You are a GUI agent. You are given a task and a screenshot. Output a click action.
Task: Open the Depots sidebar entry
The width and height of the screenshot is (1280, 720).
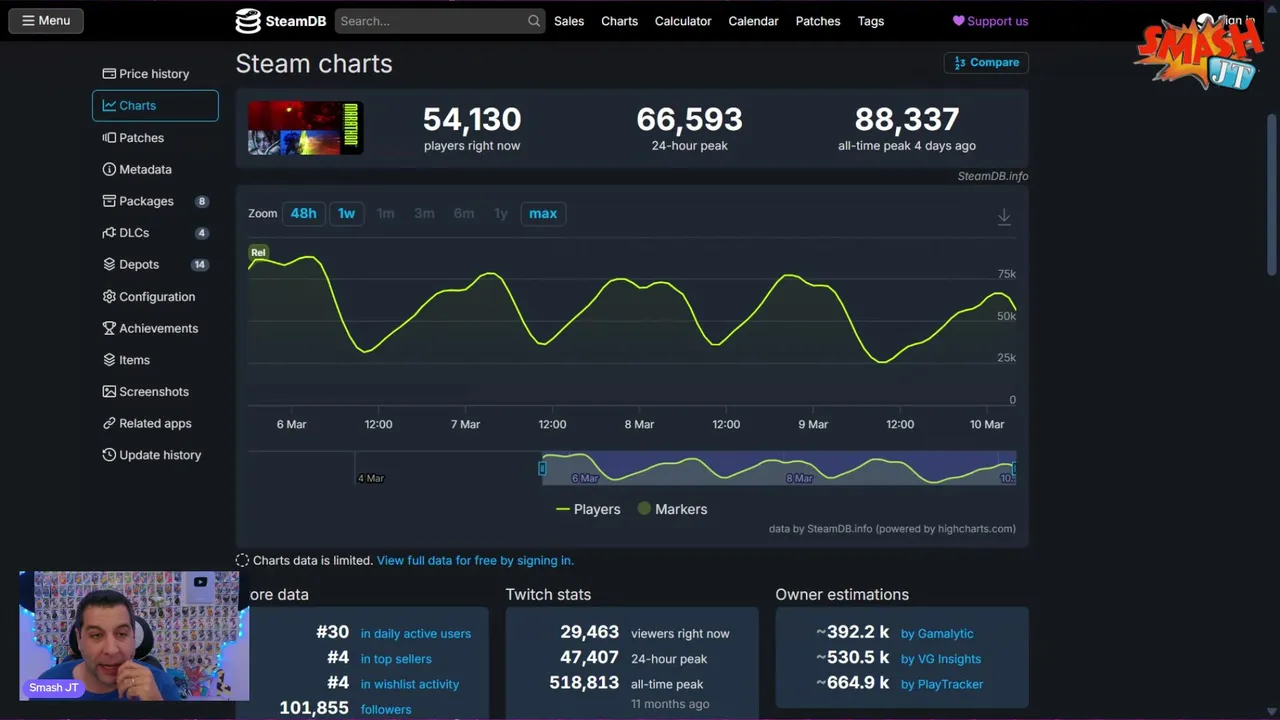pos(155,264)
